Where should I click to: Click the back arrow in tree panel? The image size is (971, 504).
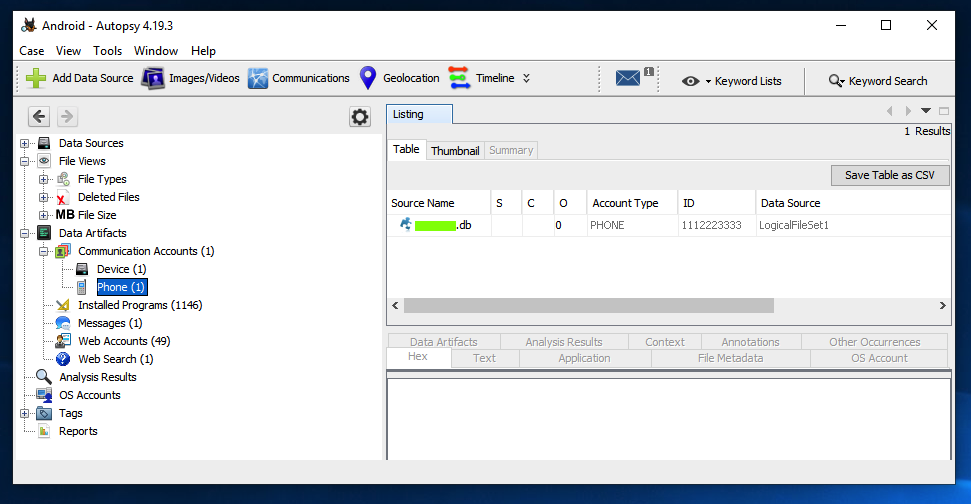pos(39,116)
